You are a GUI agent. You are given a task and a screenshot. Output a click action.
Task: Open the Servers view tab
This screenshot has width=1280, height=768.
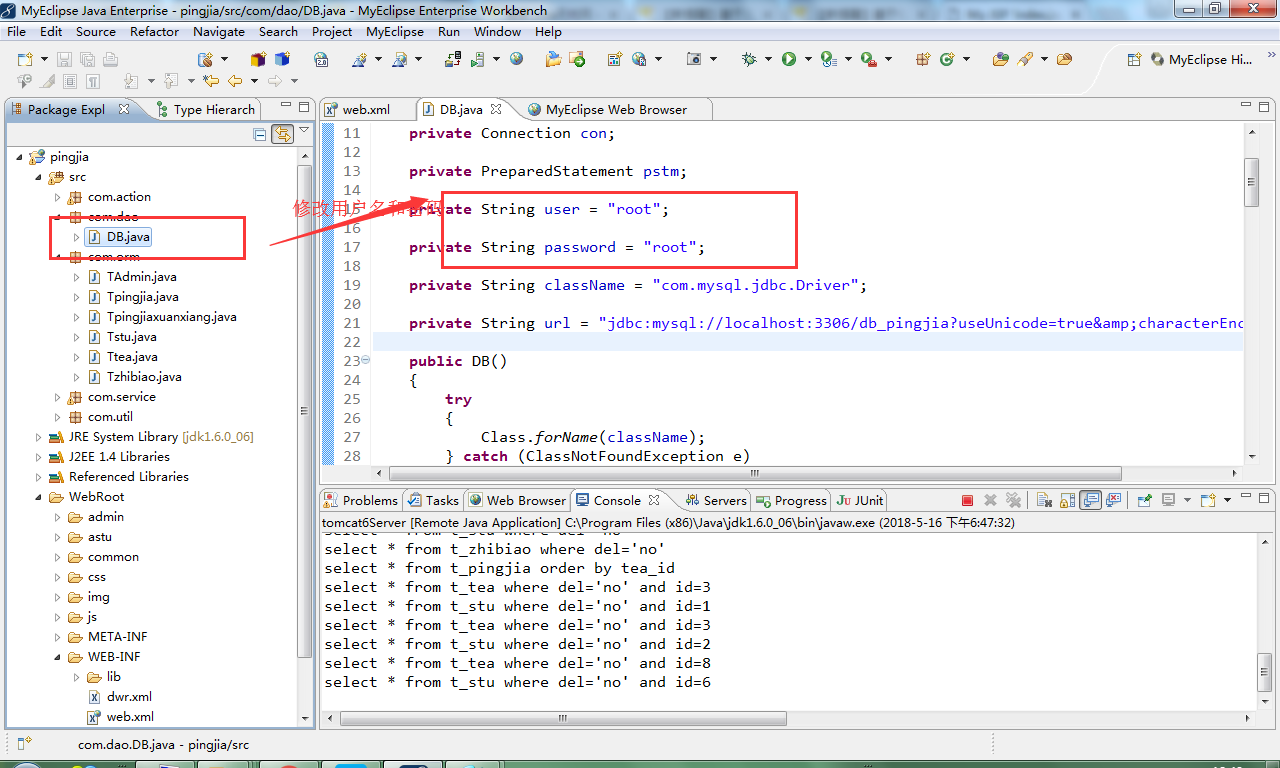(716, 500)
